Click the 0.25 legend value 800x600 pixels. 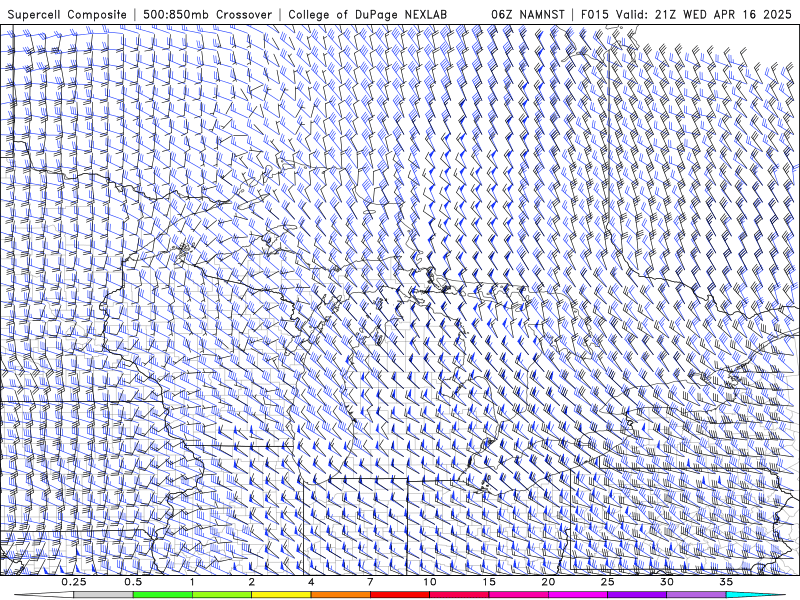74,582
